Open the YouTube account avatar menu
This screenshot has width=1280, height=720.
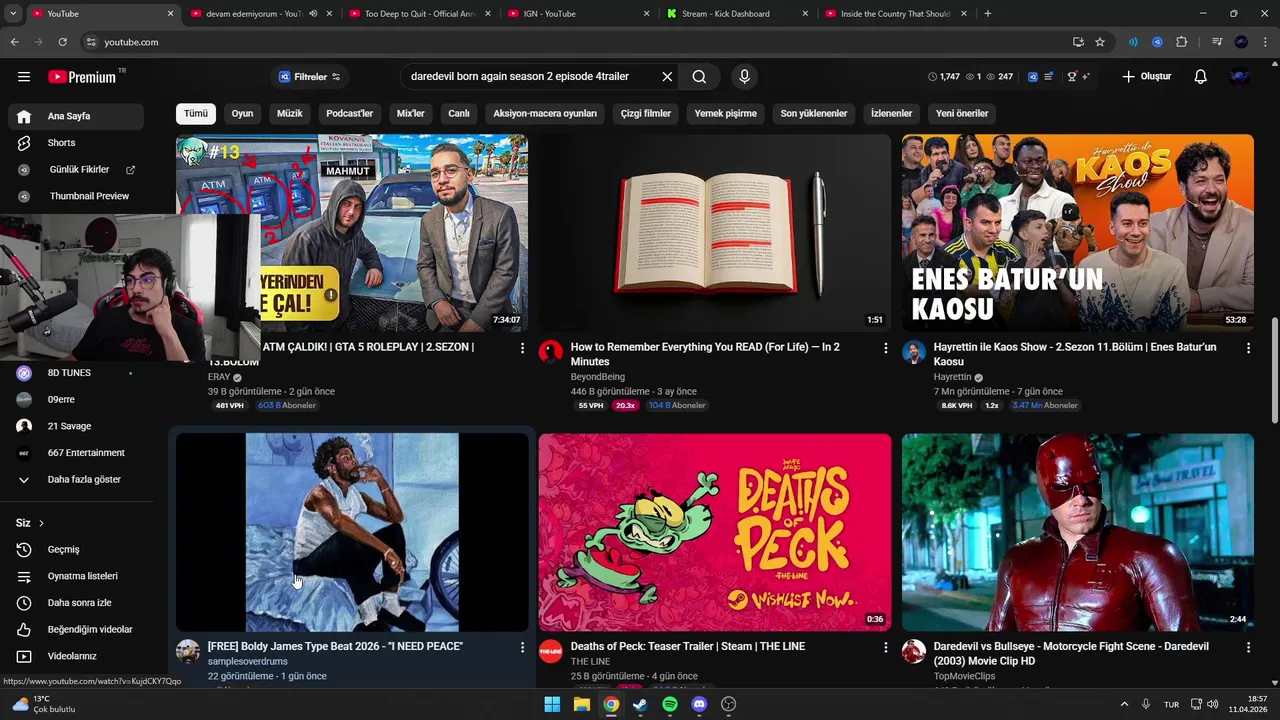click(x=1240, y=77)
